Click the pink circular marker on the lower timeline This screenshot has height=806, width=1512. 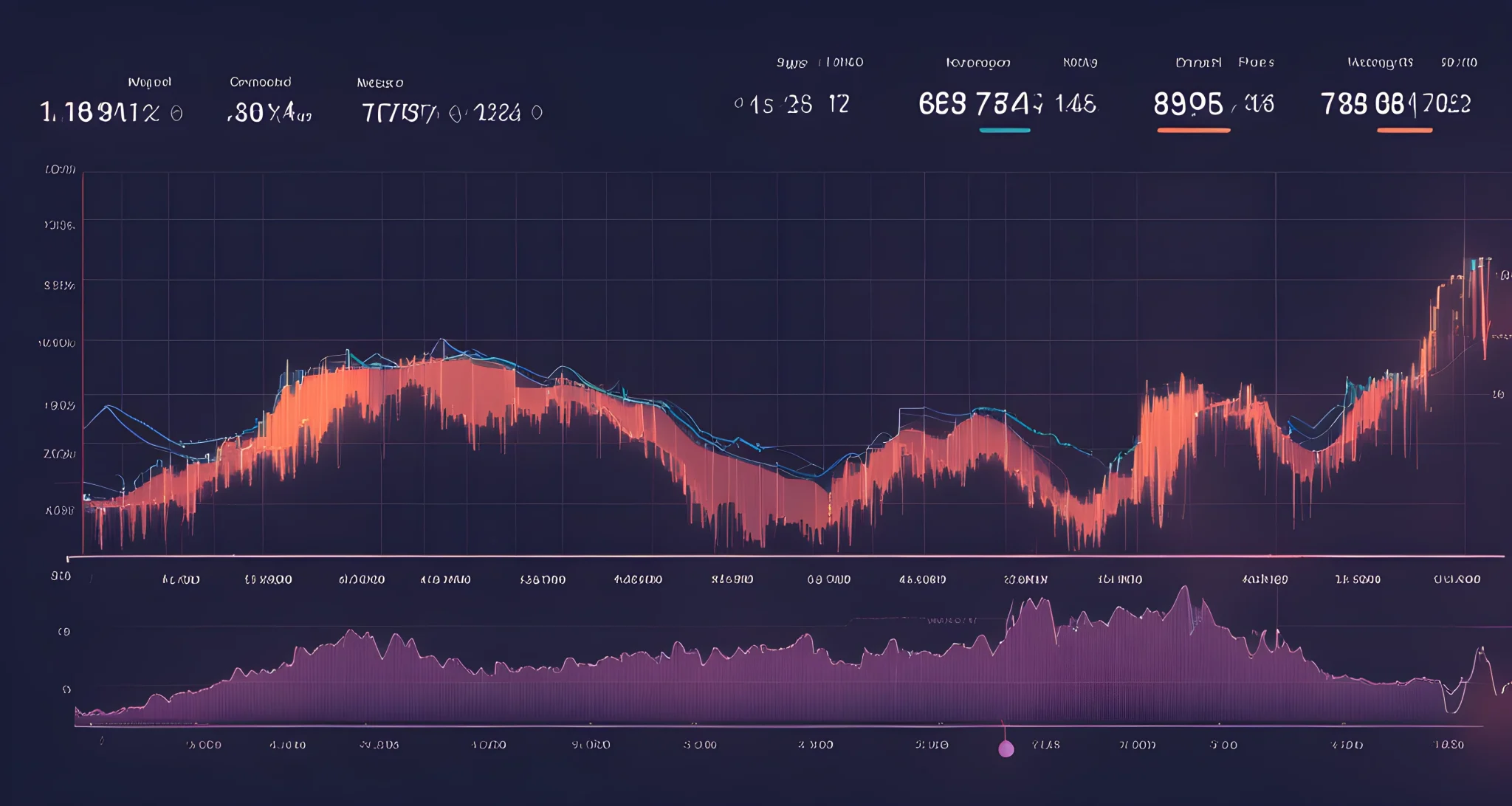1006,749
